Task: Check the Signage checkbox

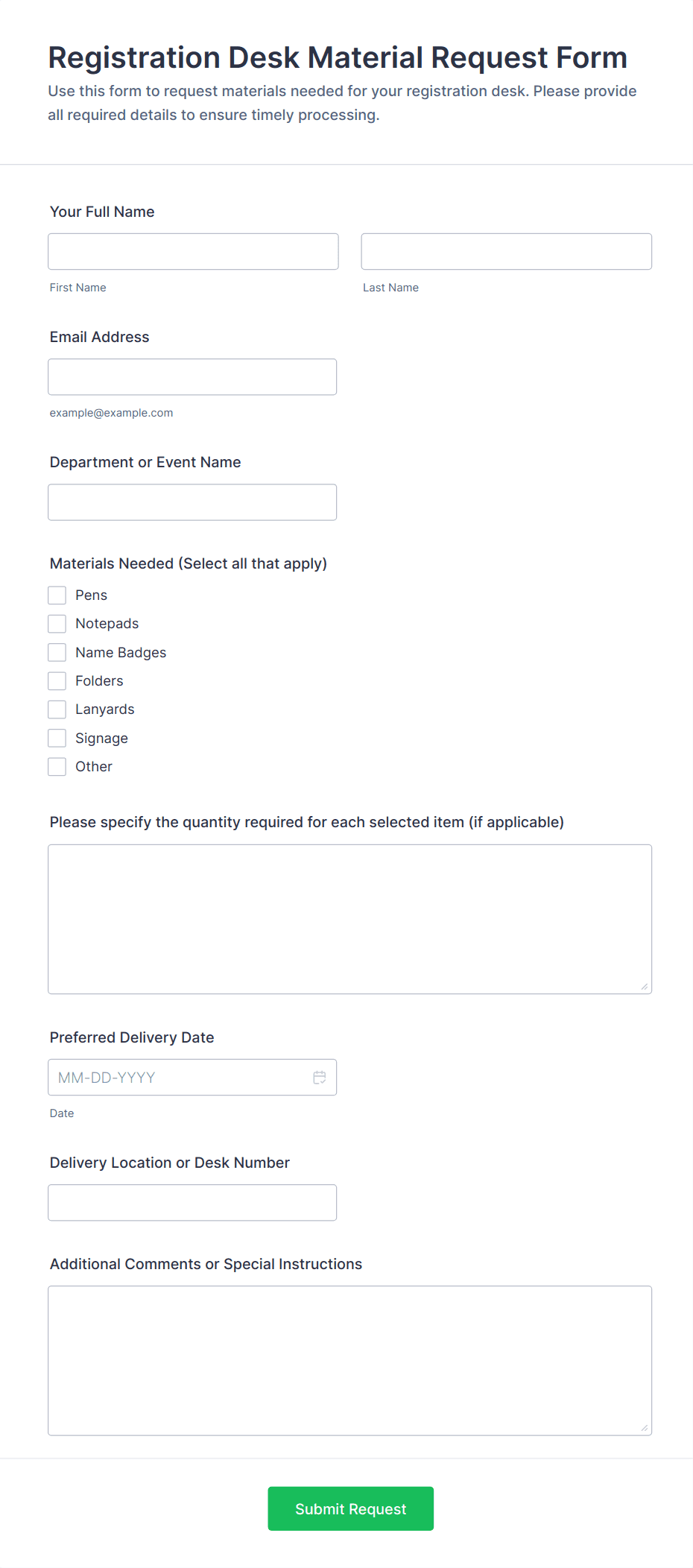Action: [x=57, y=738]
